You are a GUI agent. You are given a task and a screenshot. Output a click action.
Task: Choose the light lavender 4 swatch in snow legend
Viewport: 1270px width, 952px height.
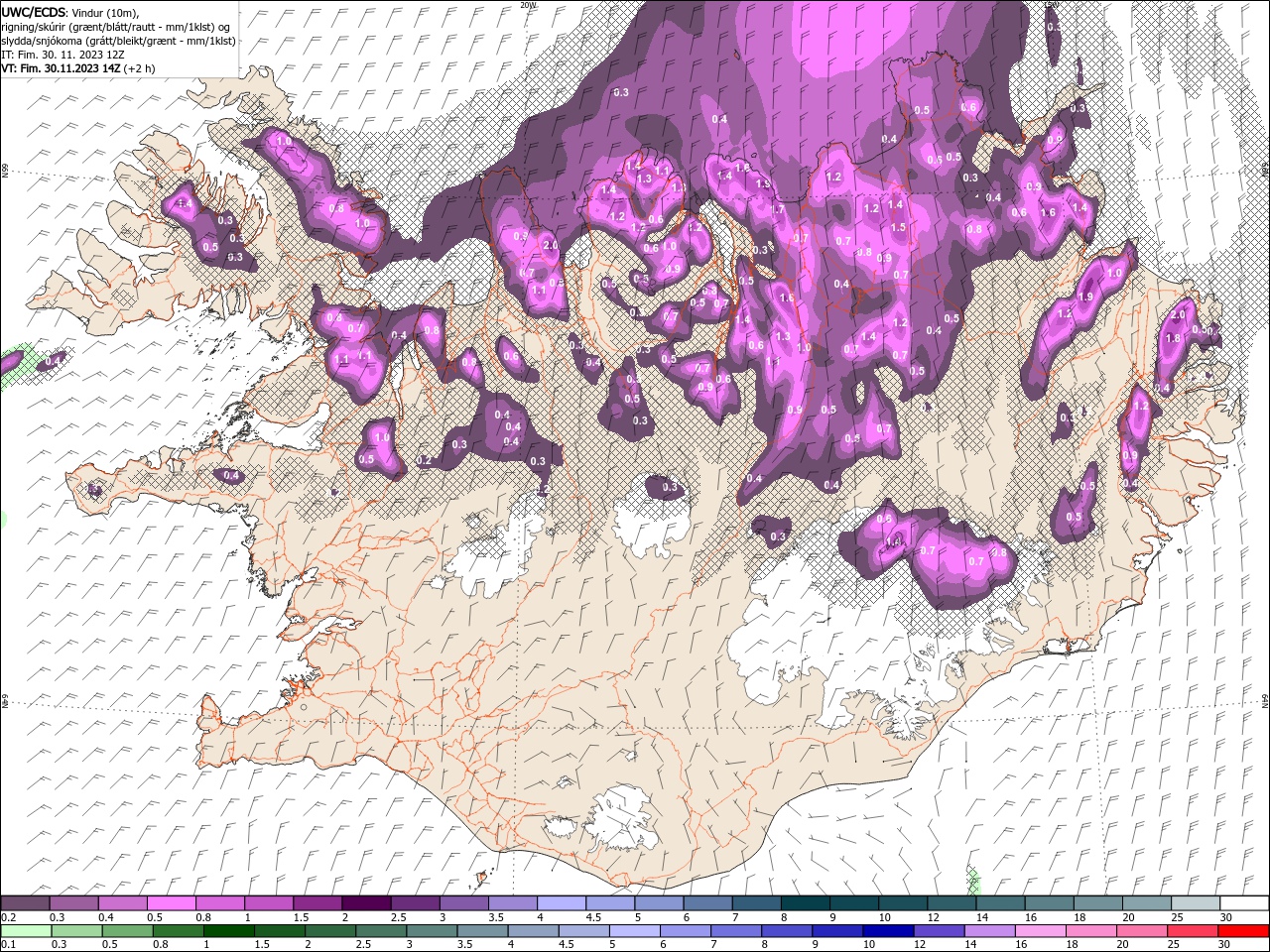coord(560,903)
